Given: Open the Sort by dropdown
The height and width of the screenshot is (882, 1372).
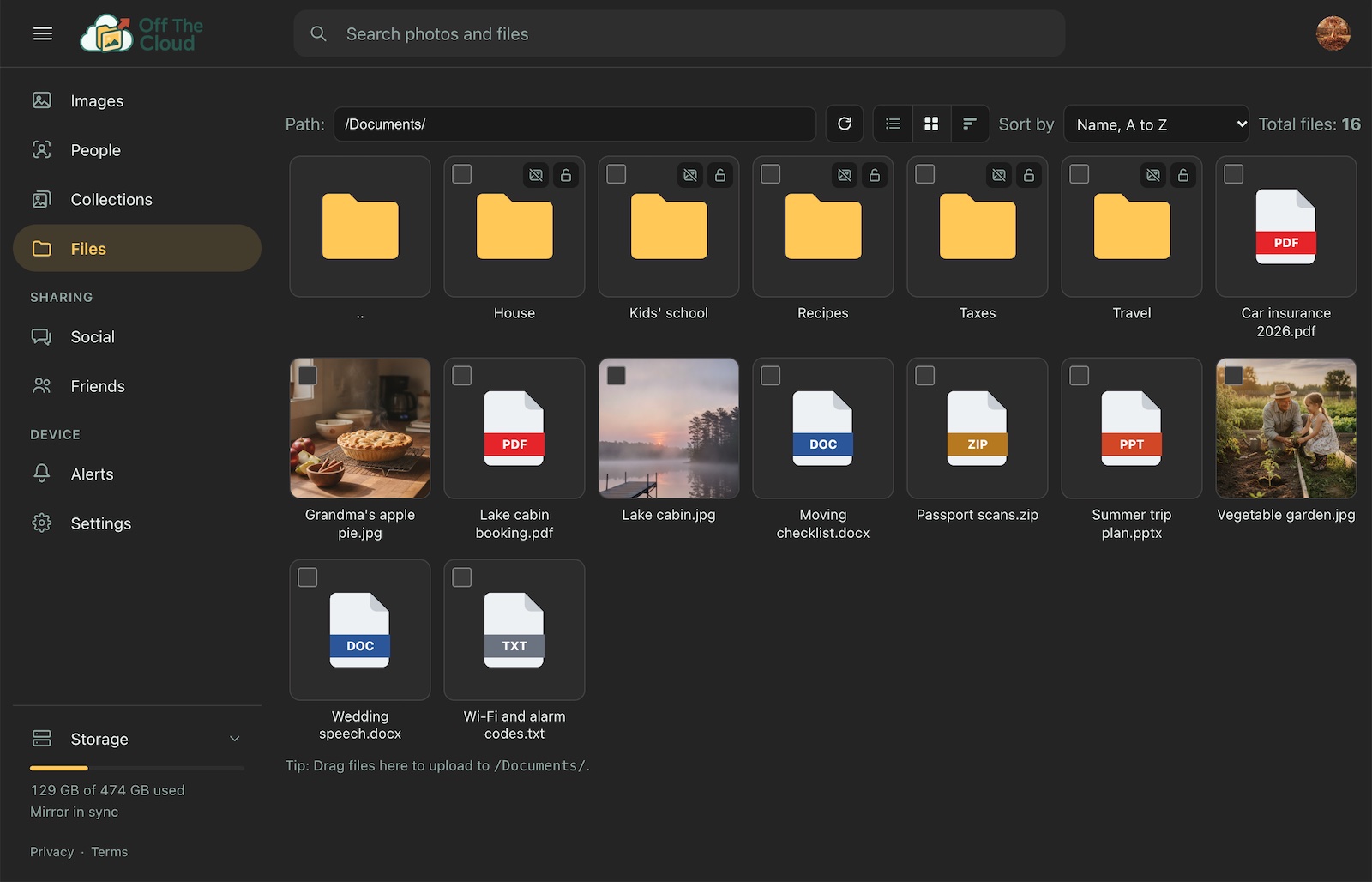Looking at the screenshot, I should pos(1156,124).
